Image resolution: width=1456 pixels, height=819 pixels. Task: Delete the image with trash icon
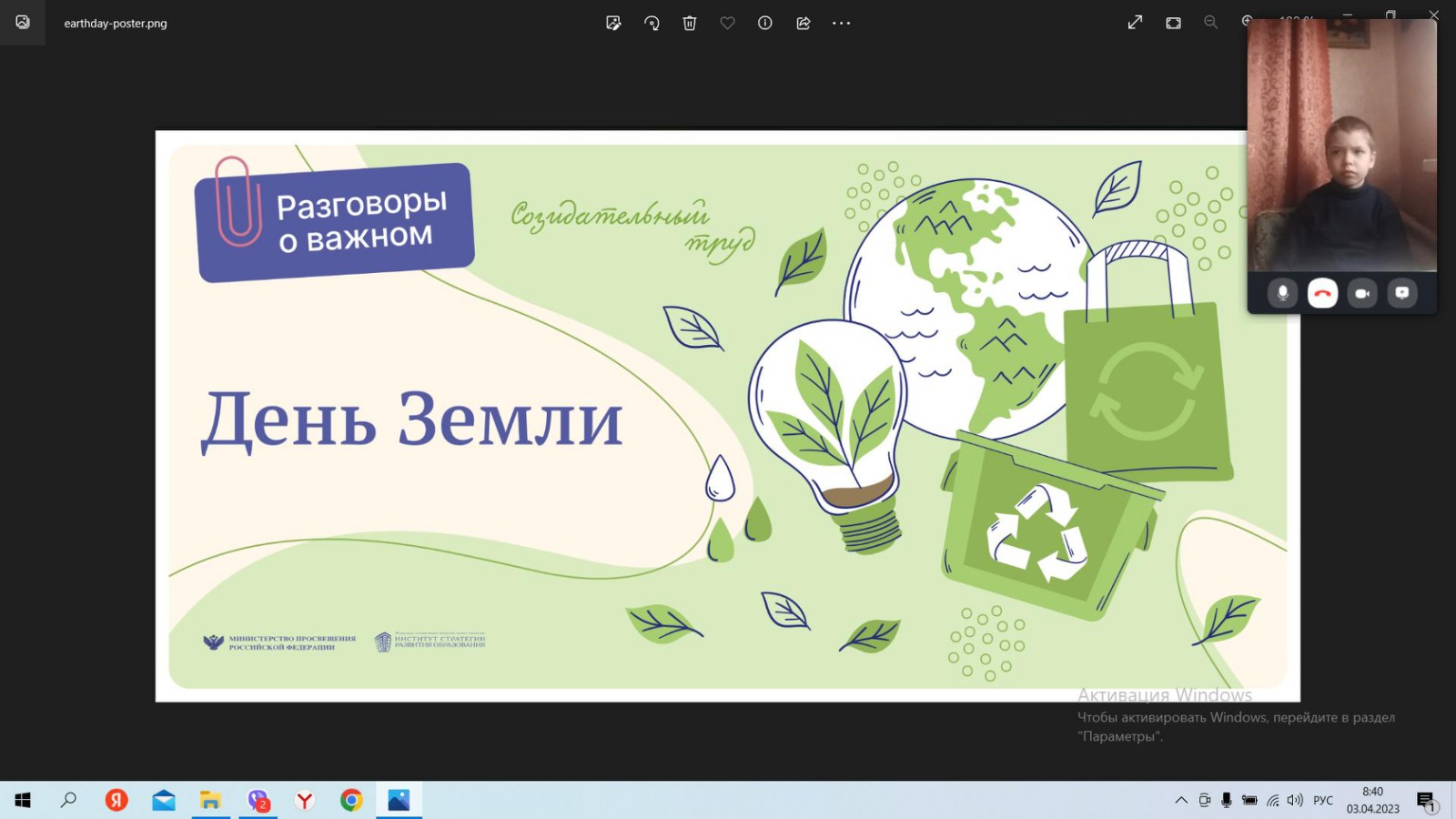pyautogui.click(x=690, y=23)
